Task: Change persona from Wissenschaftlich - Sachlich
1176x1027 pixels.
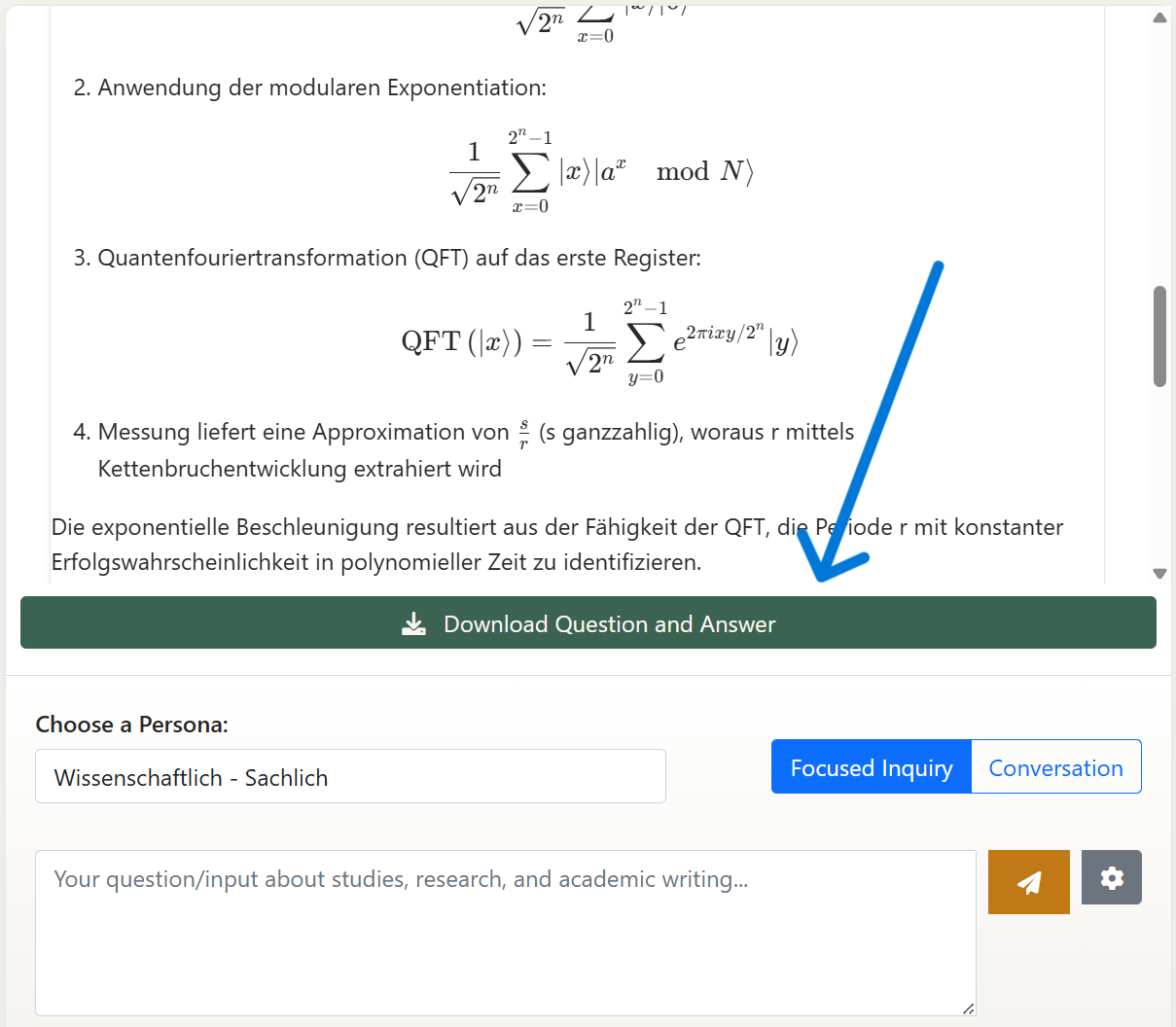Action: (350, 776)
